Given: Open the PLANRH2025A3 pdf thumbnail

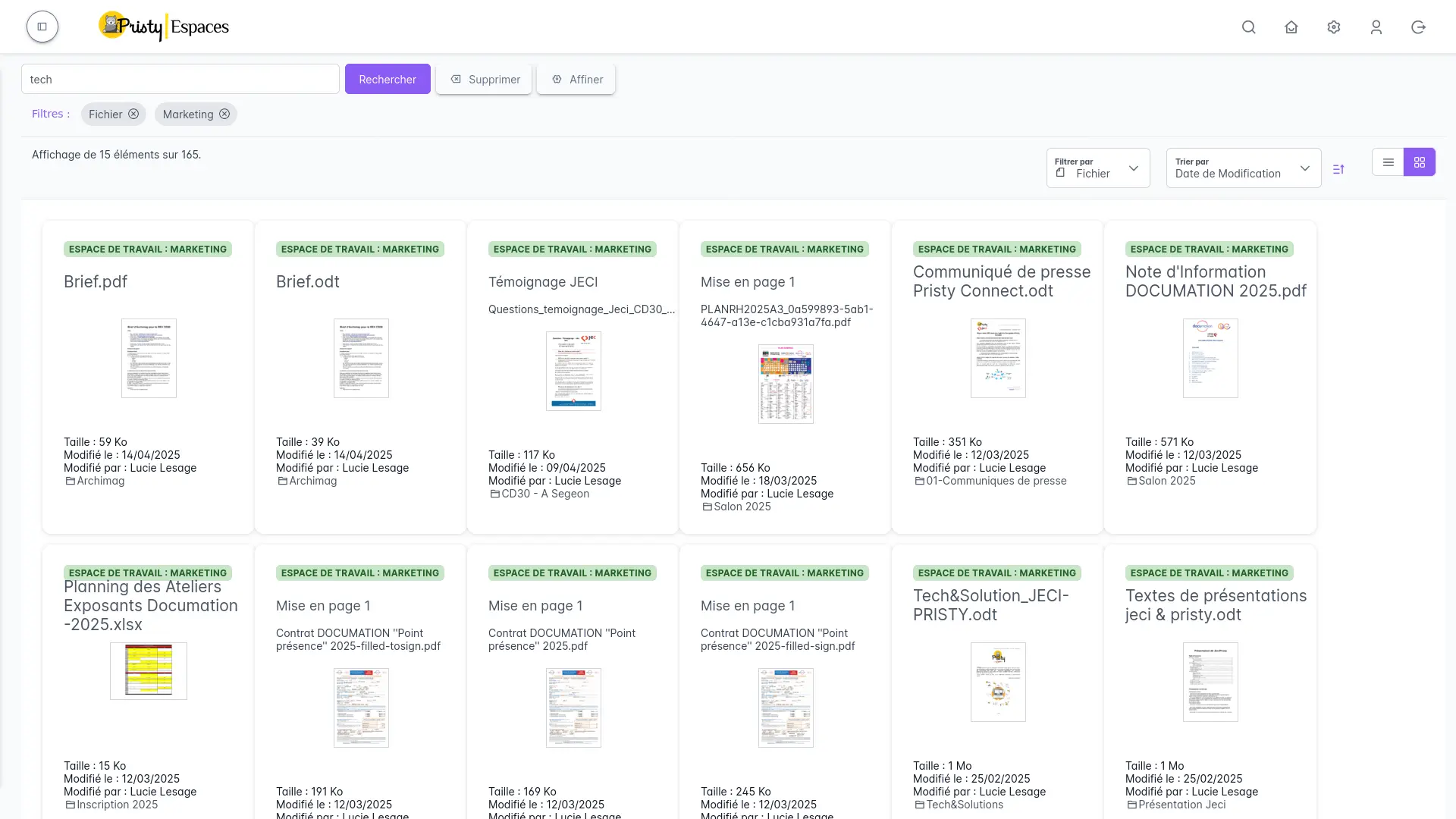Looking at the screenshot, I should pyautogui.click(x=786, y=384).
